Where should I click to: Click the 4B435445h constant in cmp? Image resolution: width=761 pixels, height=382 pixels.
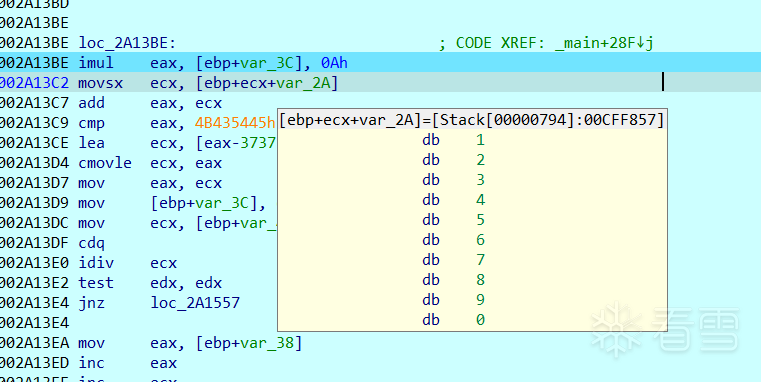tap(235, 123)
